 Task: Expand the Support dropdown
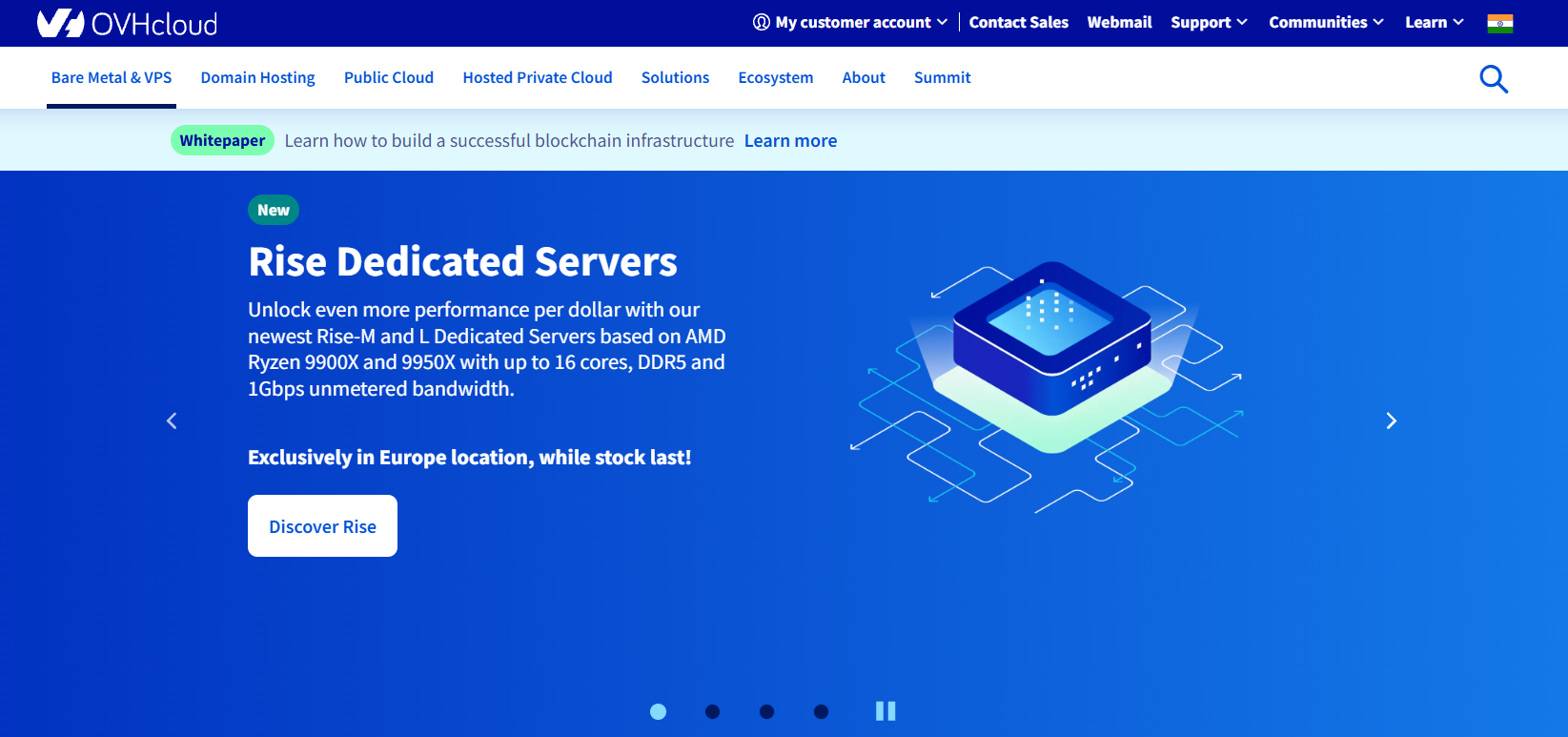1209,22
